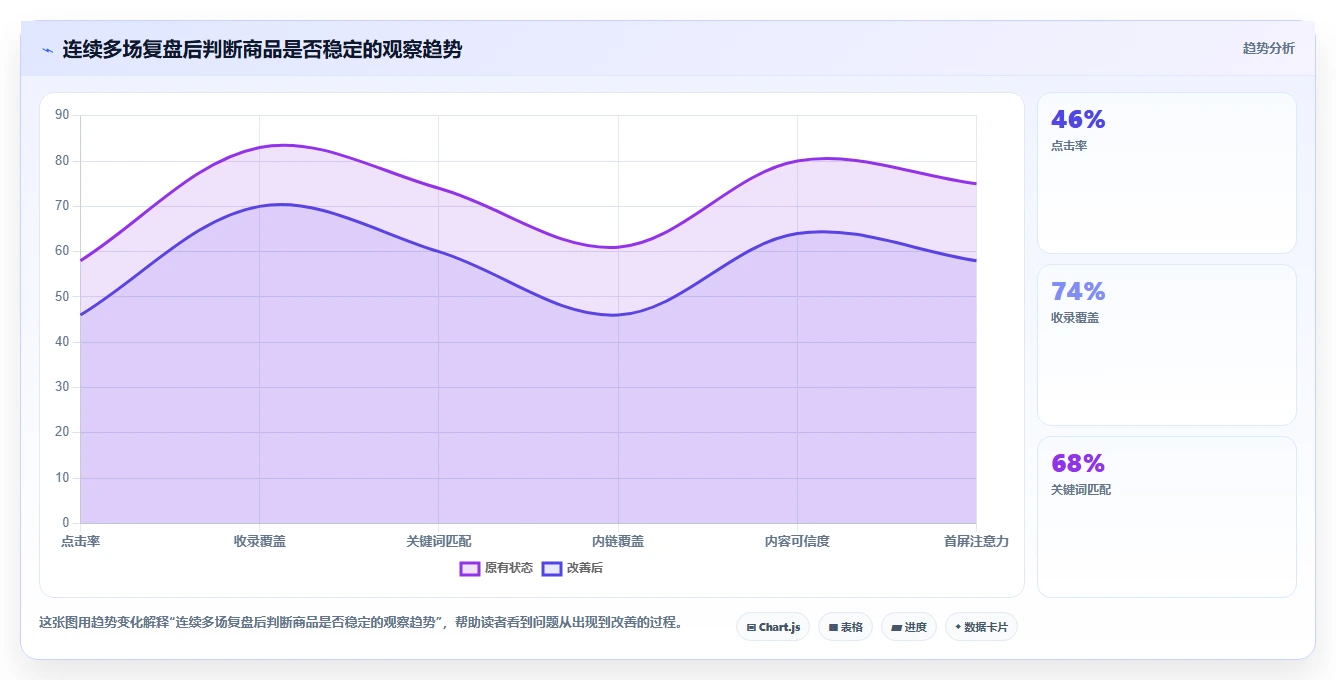The image size is (1336, 680).
Task: Toggle the 原有状态 legend swatch
Action: 470,568
